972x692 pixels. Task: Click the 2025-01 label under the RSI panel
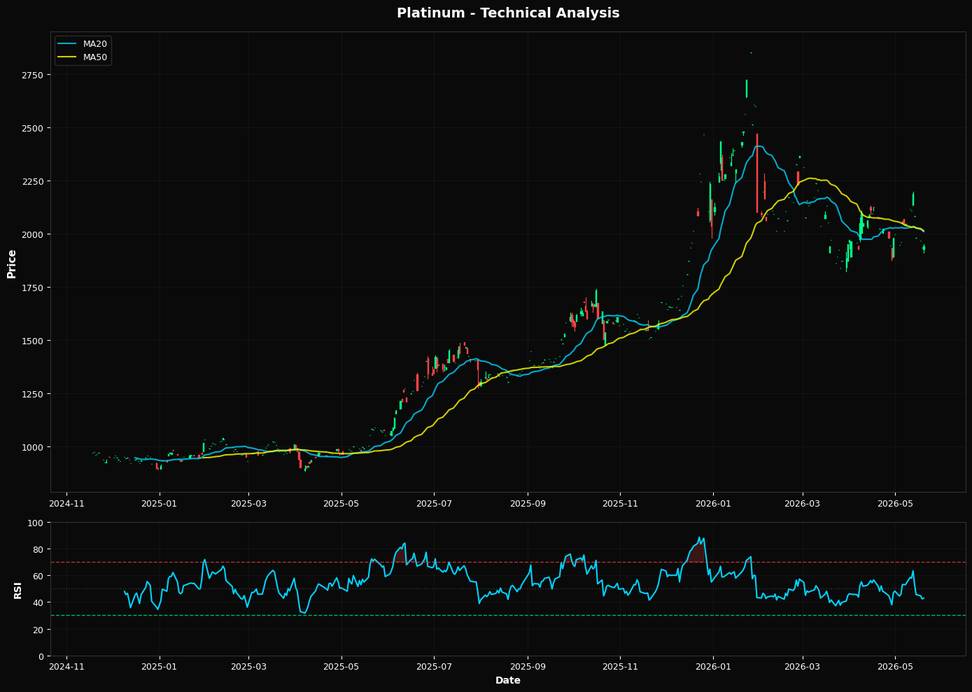pos(160,667)
